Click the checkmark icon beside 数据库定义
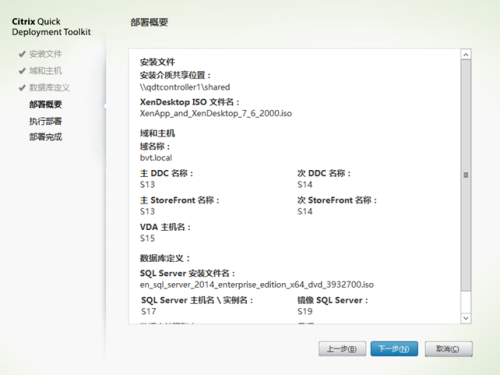This screenshot has width=500, height=375. (22, 88)
